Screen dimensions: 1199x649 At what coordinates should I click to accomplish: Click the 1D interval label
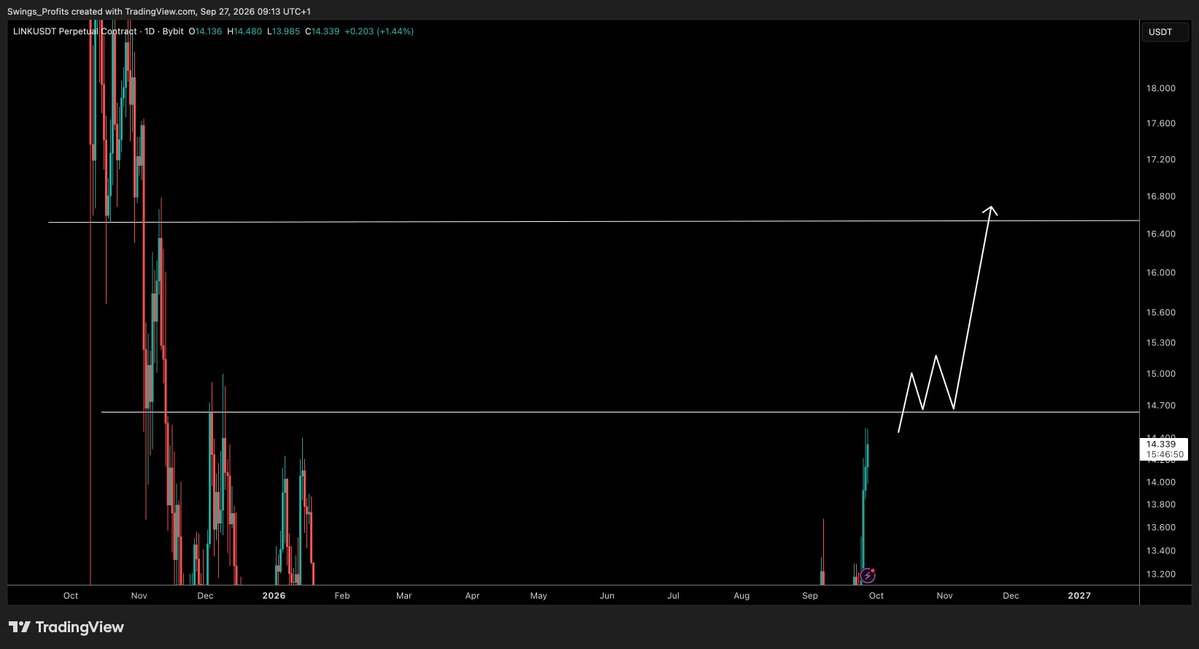149,31
